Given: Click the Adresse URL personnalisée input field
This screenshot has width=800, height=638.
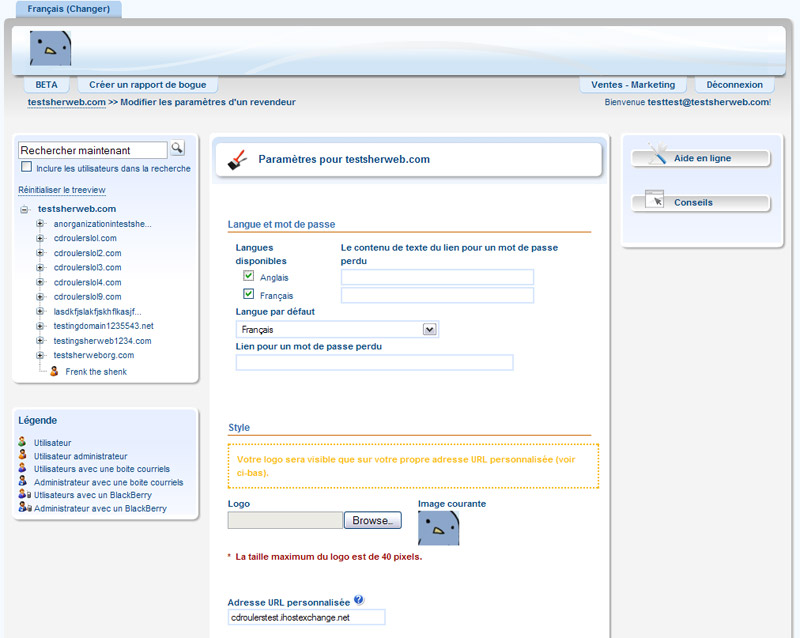Looking at the screenshot, I should point(306,617).
